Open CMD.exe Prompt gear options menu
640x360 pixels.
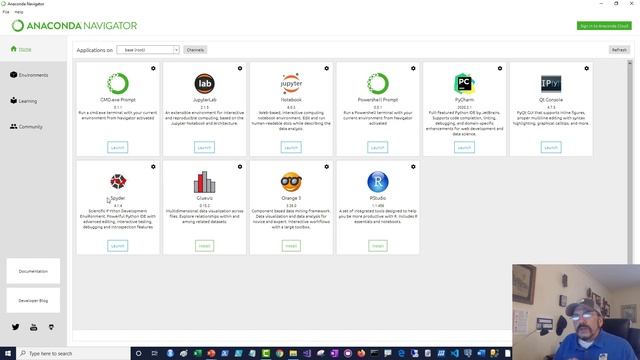pos(153,68)
